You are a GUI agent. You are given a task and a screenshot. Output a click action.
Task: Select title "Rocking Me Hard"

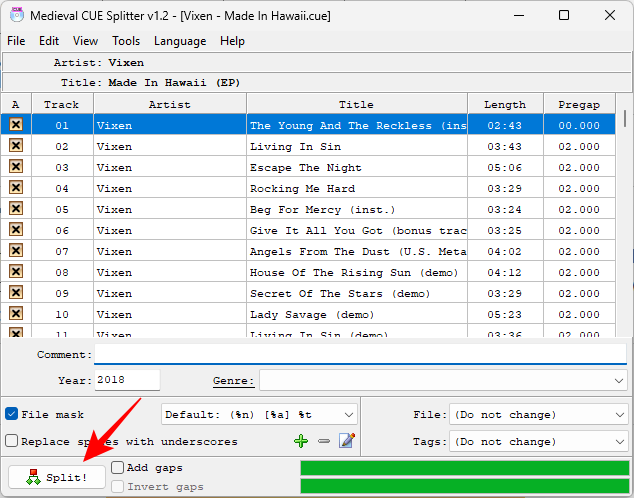point(302,188)
